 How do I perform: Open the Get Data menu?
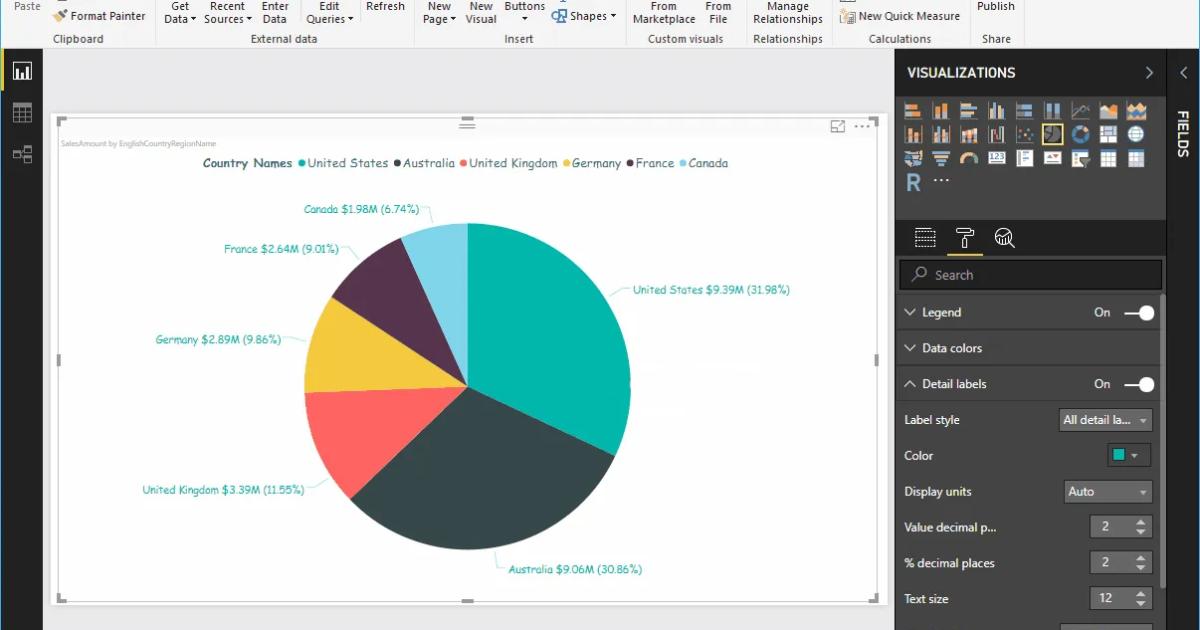178,11
